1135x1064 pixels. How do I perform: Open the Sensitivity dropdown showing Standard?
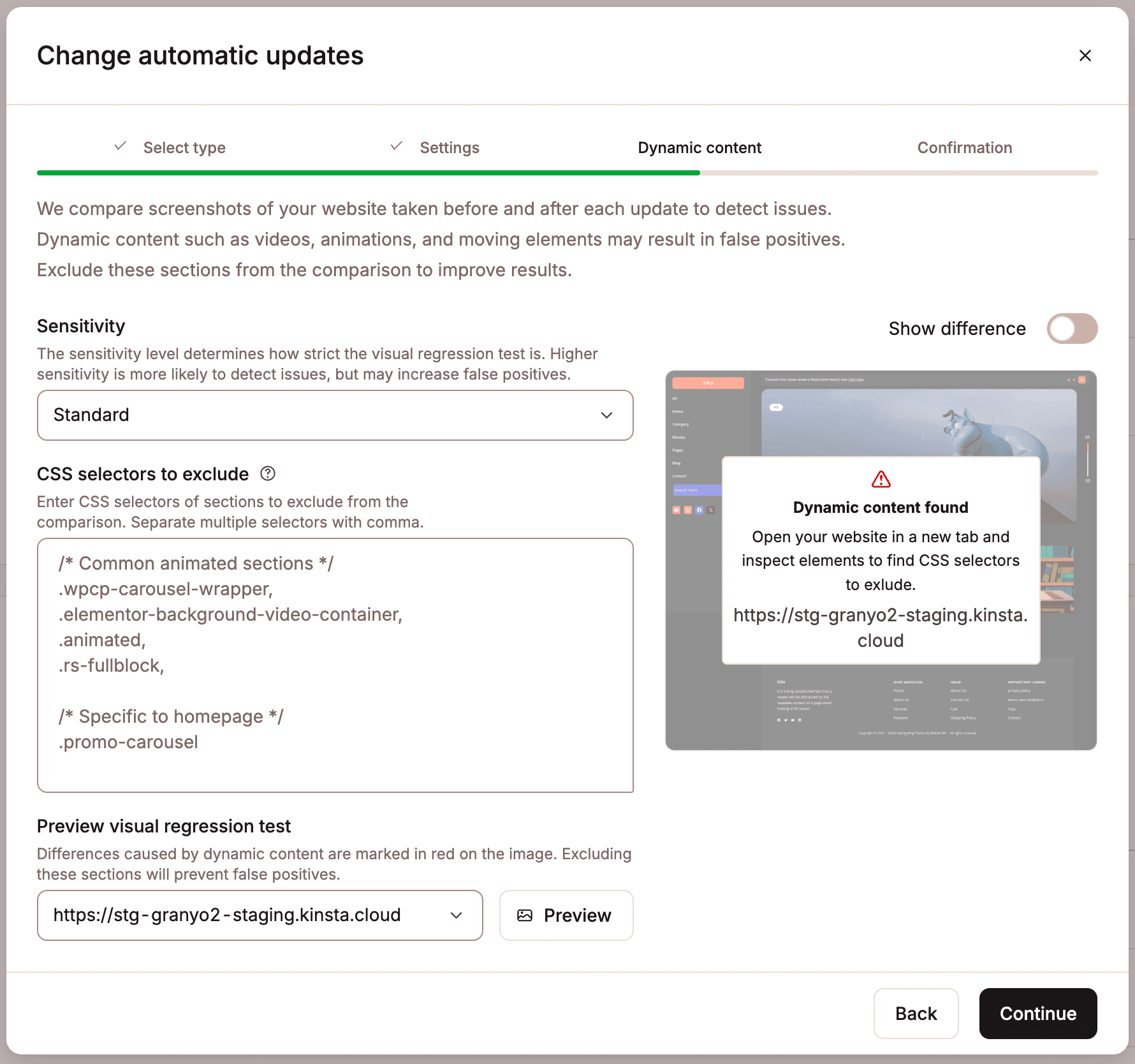(335, 415)
